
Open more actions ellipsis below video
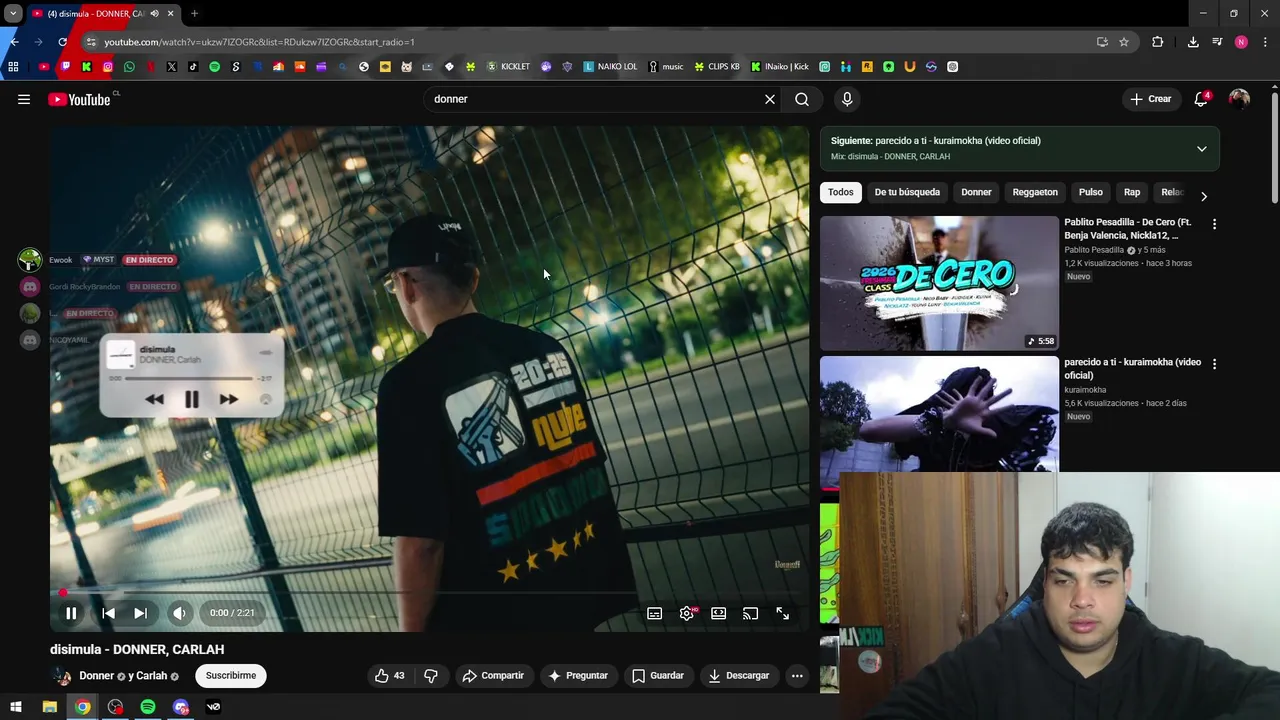click(797, 676)
